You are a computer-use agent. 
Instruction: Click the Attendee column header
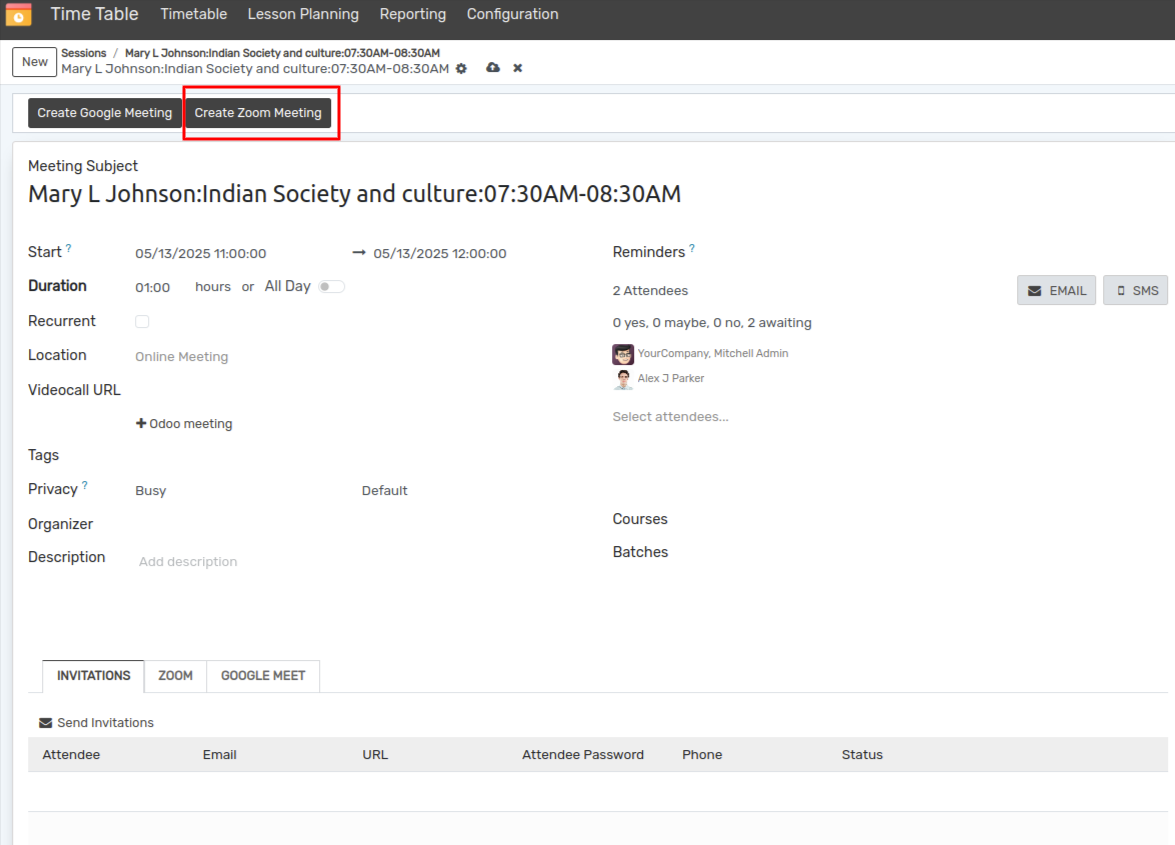tap(71, 755)
